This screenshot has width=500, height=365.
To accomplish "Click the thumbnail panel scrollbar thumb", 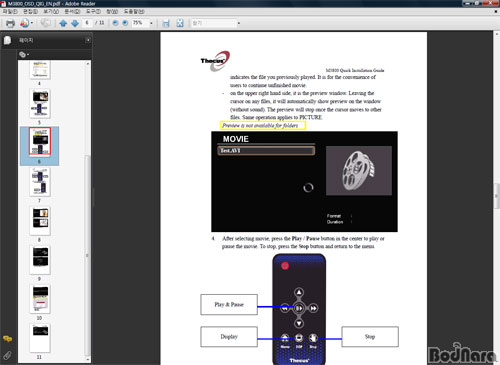I will click(87, 255).
